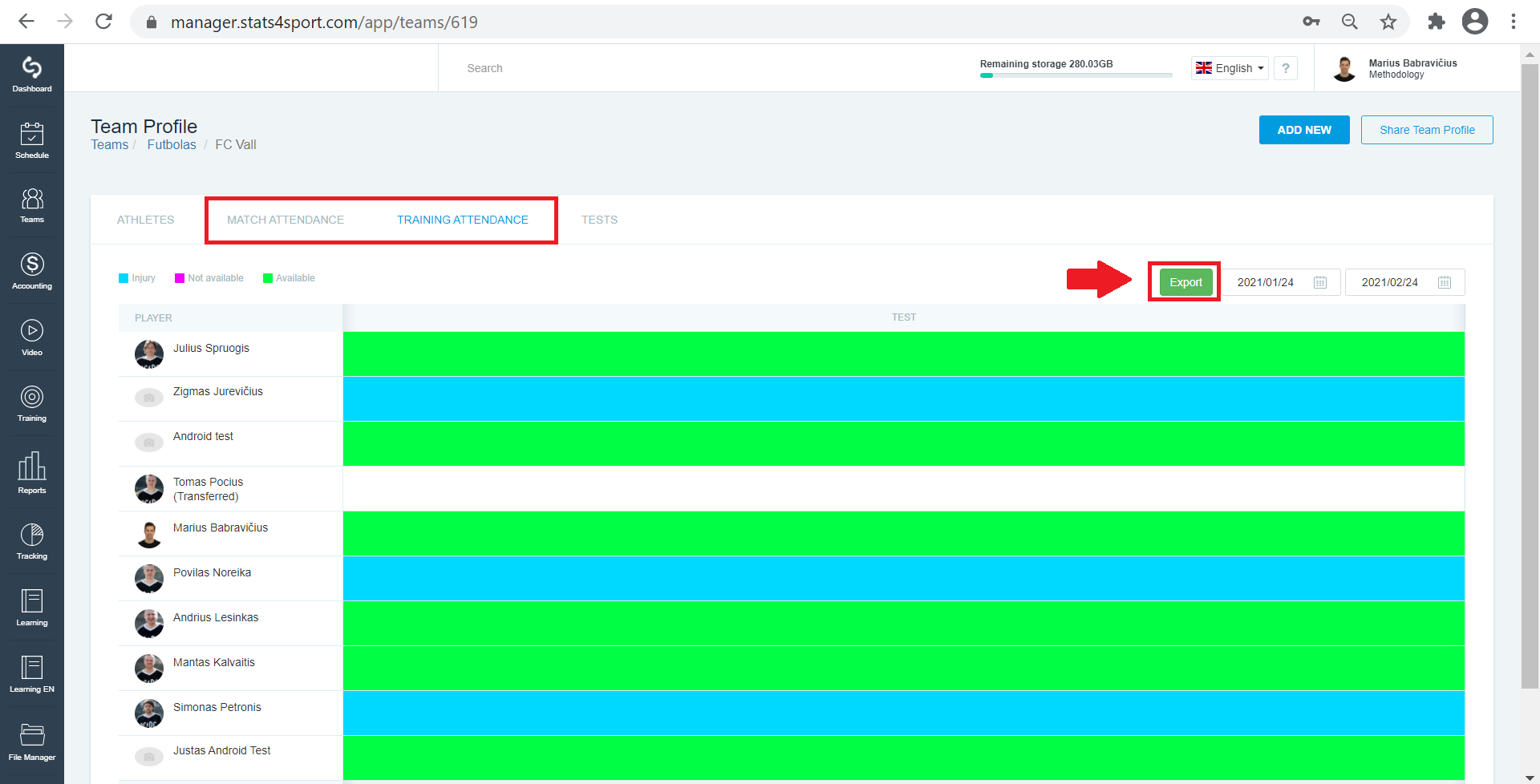Screen dimensions: 1540x784
Task: Click the Share Team Profile button
Action: tap(1427, 130)
